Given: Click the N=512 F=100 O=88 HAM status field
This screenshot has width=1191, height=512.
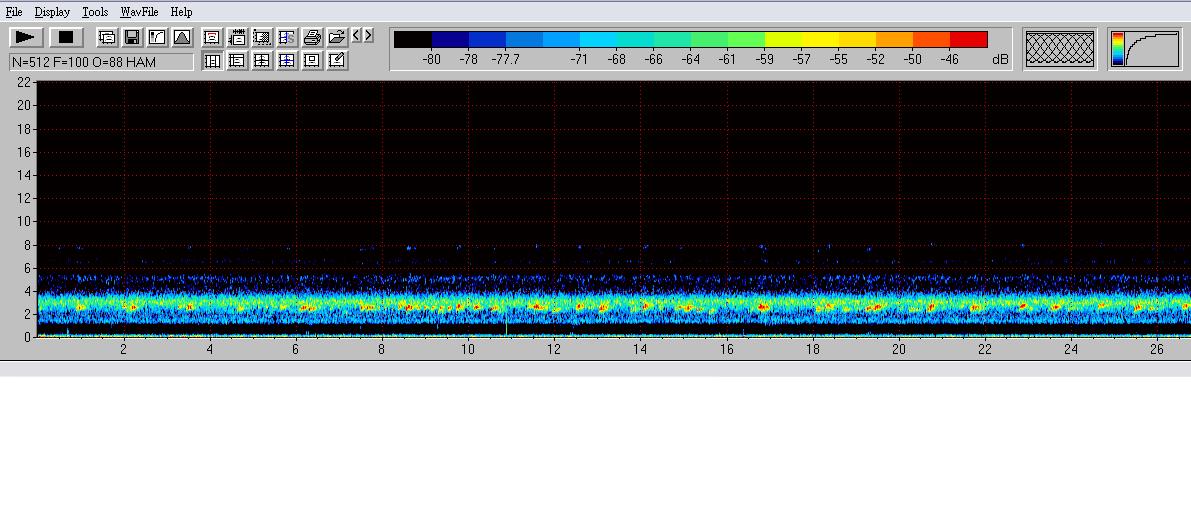Looking at the screenshot, I should pos(102,62).
